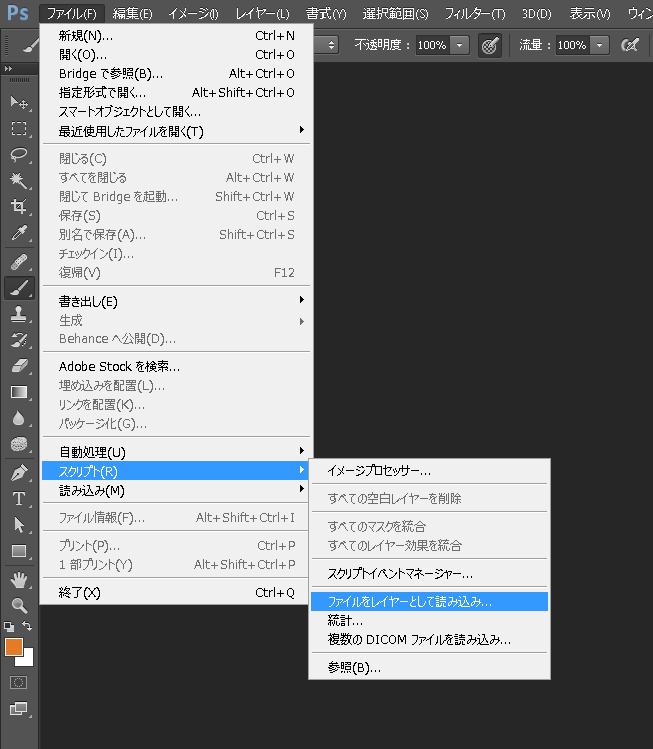Choose スクリプトイベントマネージャー...
This screenshot has height=749, width=653.
429,574
